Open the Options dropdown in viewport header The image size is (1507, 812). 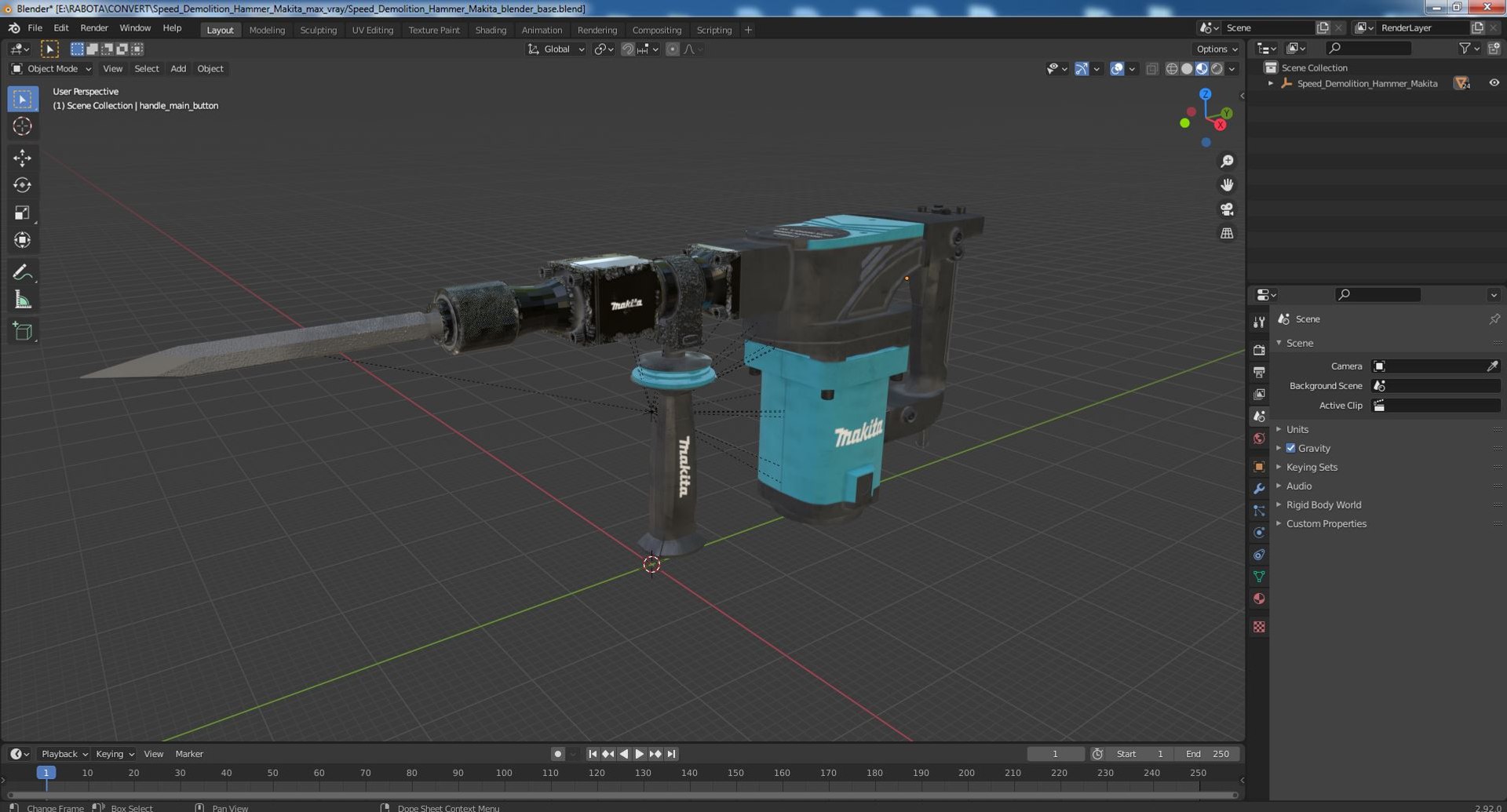pos(1217,49)
